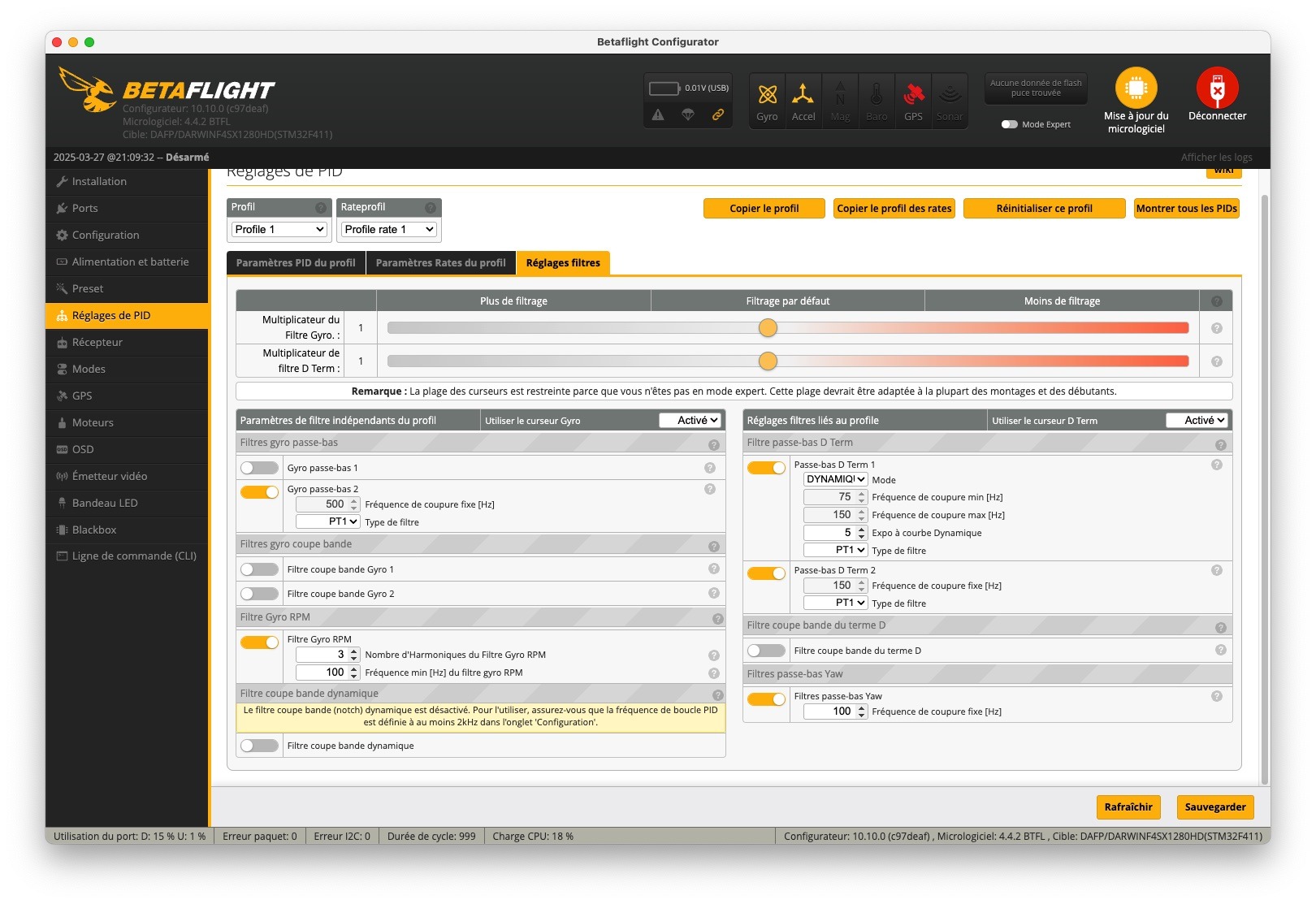This screenshot has height=904, width=1316.
Task: Disable Filtres passe-bas Yaw switch
Action: (766, 699)
